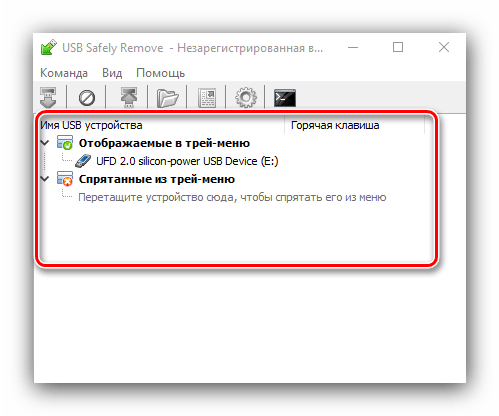Open the folder browse toolbar icon
Screen dimensions: 499x416
167,98
